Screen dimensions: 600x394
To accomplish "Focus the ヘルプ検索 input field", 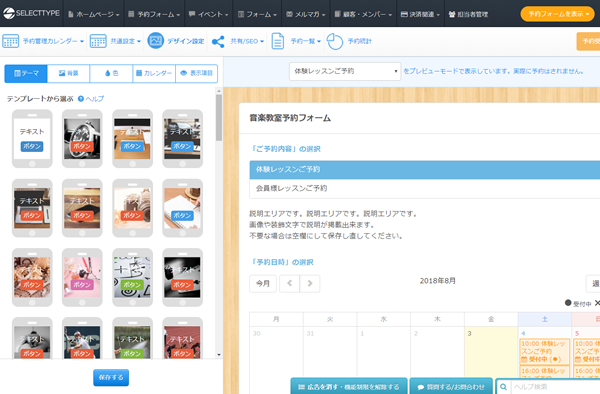I will pos(555,387).
